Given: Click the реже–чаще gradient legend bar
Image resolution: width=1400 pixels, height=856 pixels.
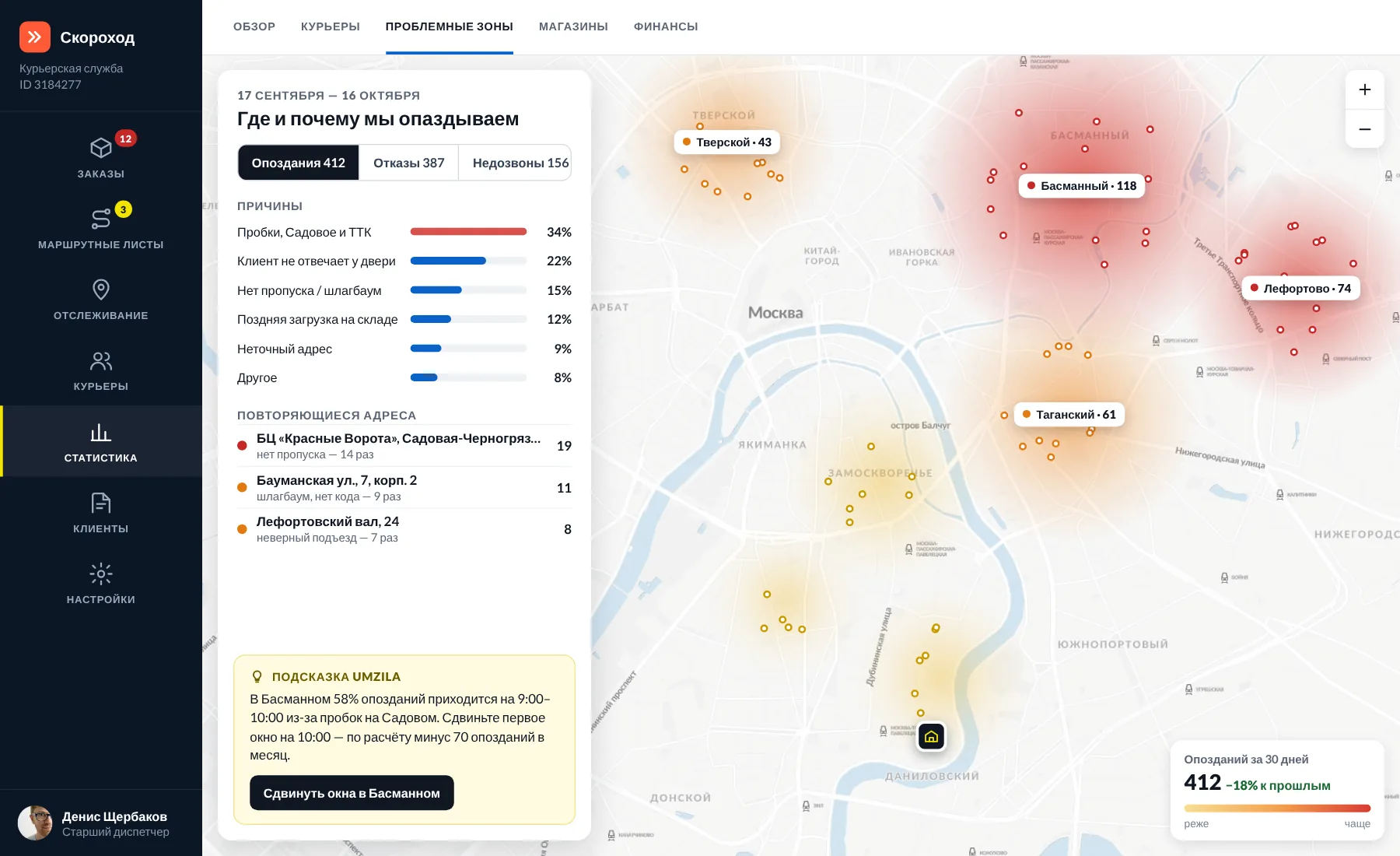Looking at the screenshot, I should pyautogui.click(x=1277, y=808).
